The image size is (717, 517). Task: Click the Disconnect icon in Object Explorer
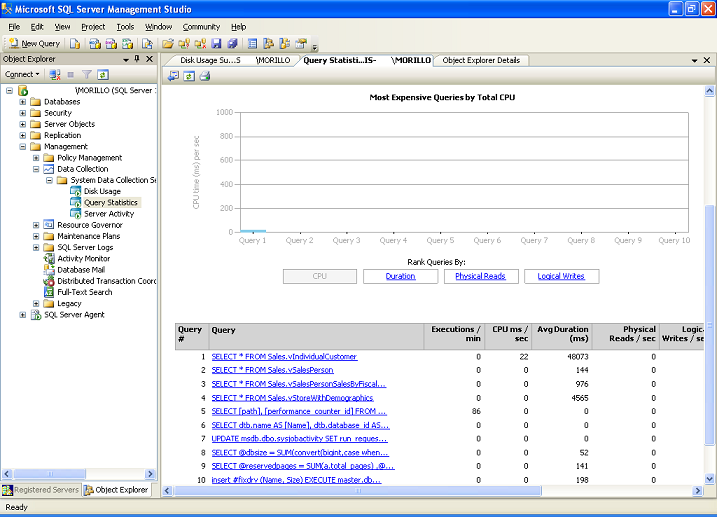[x=55, y=75]
